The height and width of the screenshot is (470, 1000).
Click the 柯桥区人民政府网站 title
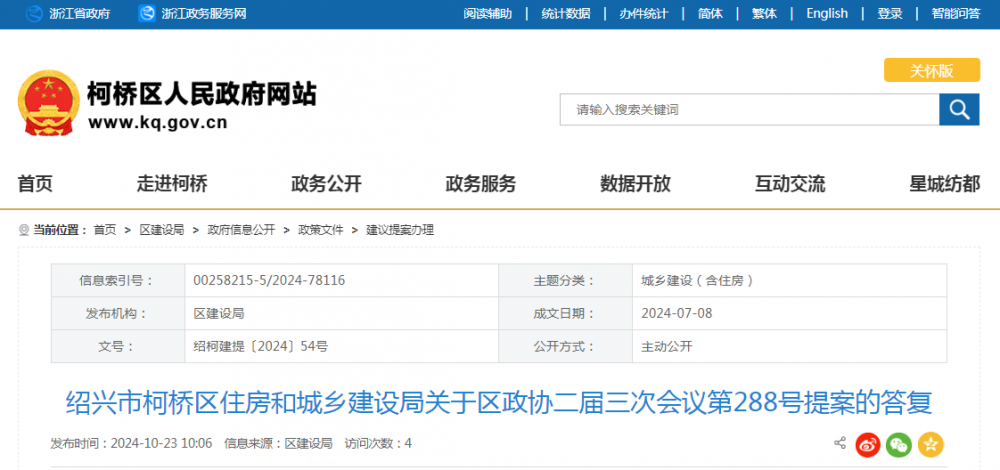pos(202,94)
